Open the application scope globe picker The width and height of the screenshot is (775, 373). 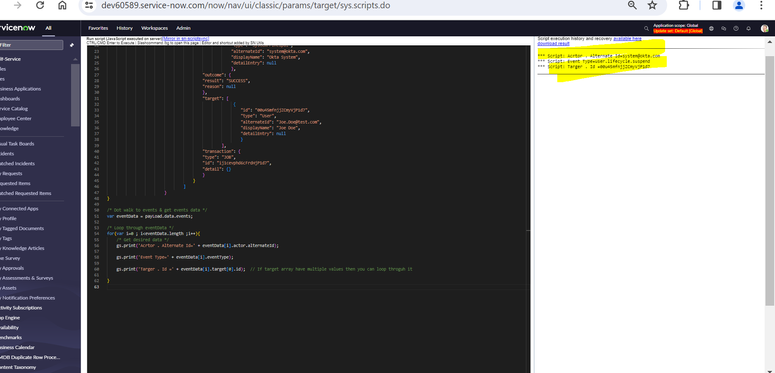(x=711, y=29)
